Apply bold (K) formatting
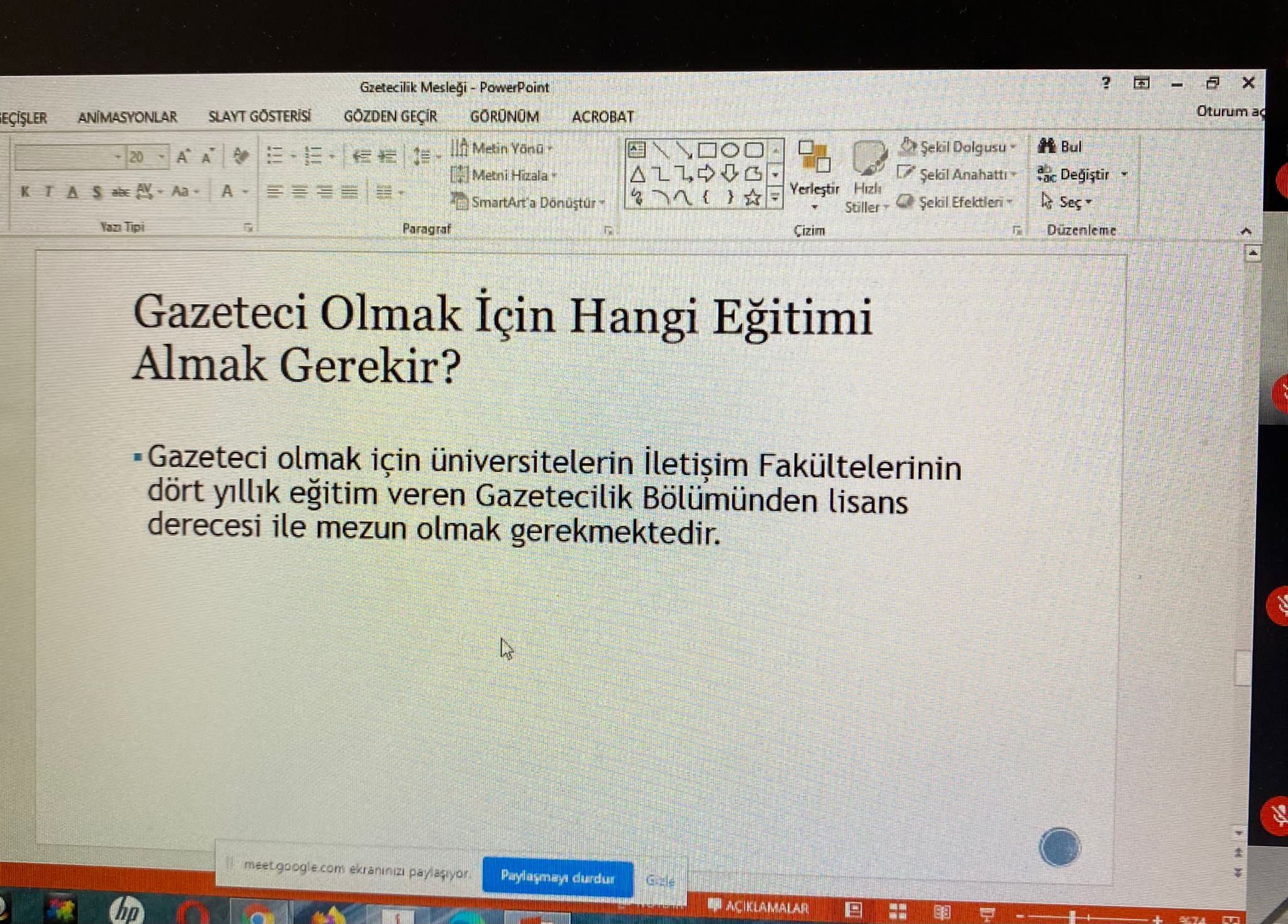The height and width of the screenshot is (924, 1288). coord(25,191)
